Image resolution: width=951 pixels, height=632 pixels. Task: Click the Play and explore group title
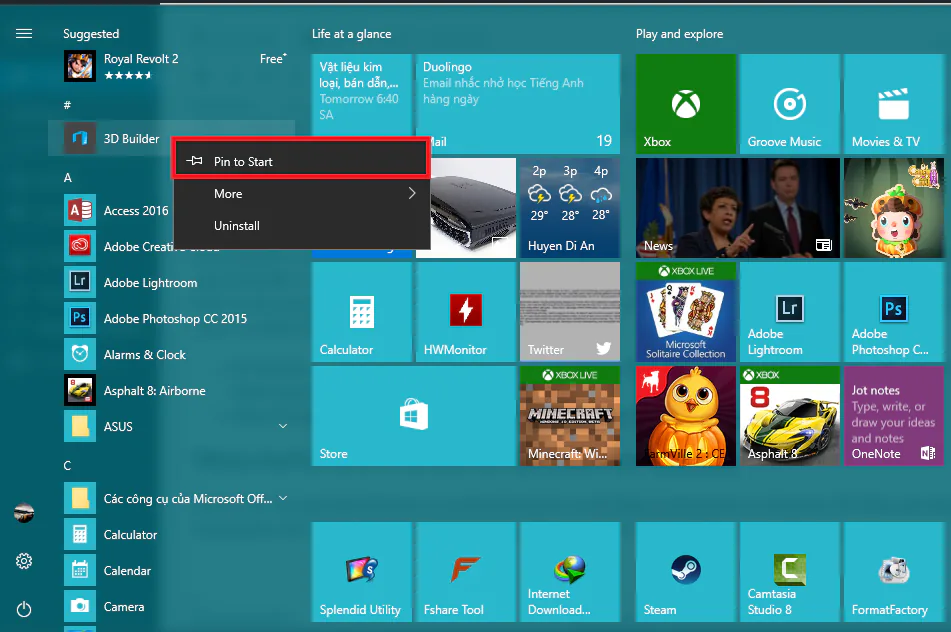[679, 34]
